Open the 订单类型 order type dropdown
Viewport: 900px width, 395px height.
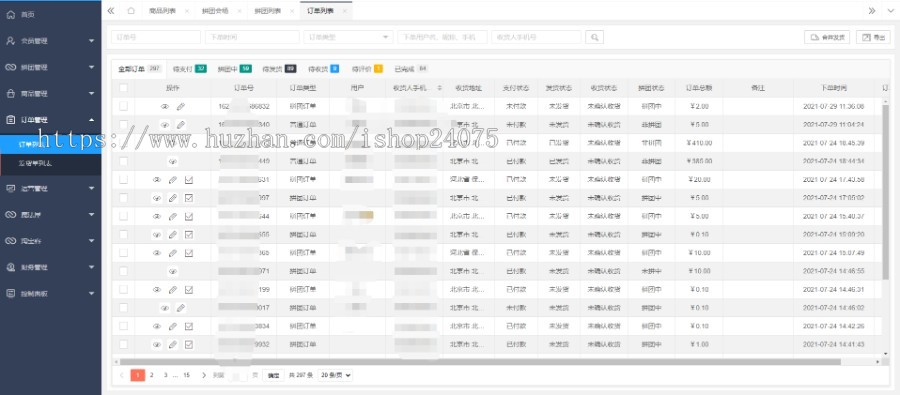(x=348, y=37)
